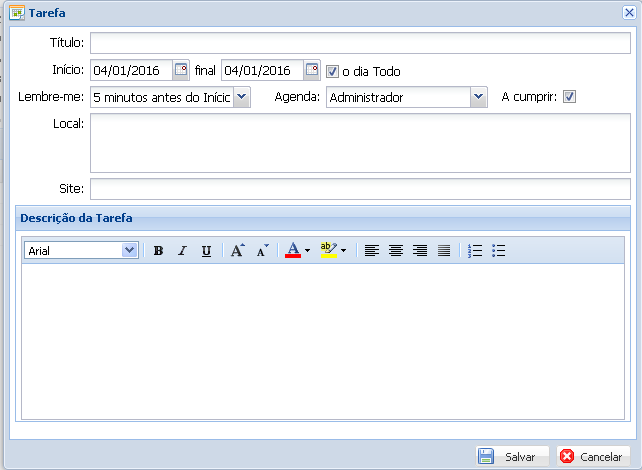This screenshot has height=470, width=642.
Task: Pick the red font color swatch
Action: pos(293,251)
